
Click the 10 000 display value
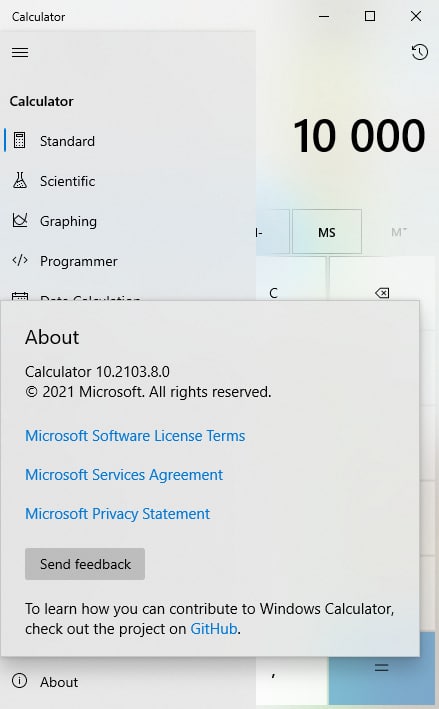tap(359, 135)
